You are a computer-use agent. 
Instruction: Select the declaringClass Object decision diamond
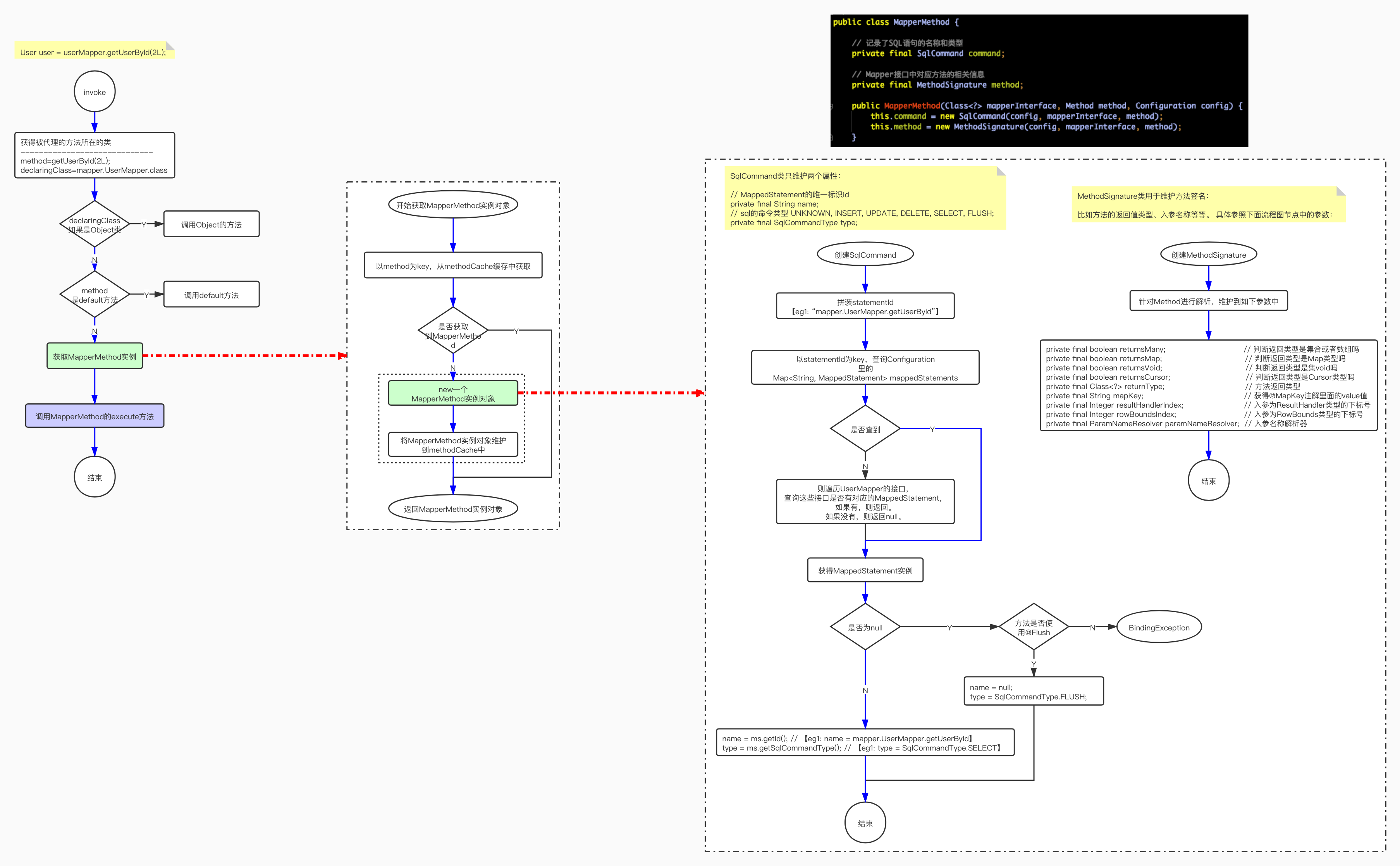95,224
